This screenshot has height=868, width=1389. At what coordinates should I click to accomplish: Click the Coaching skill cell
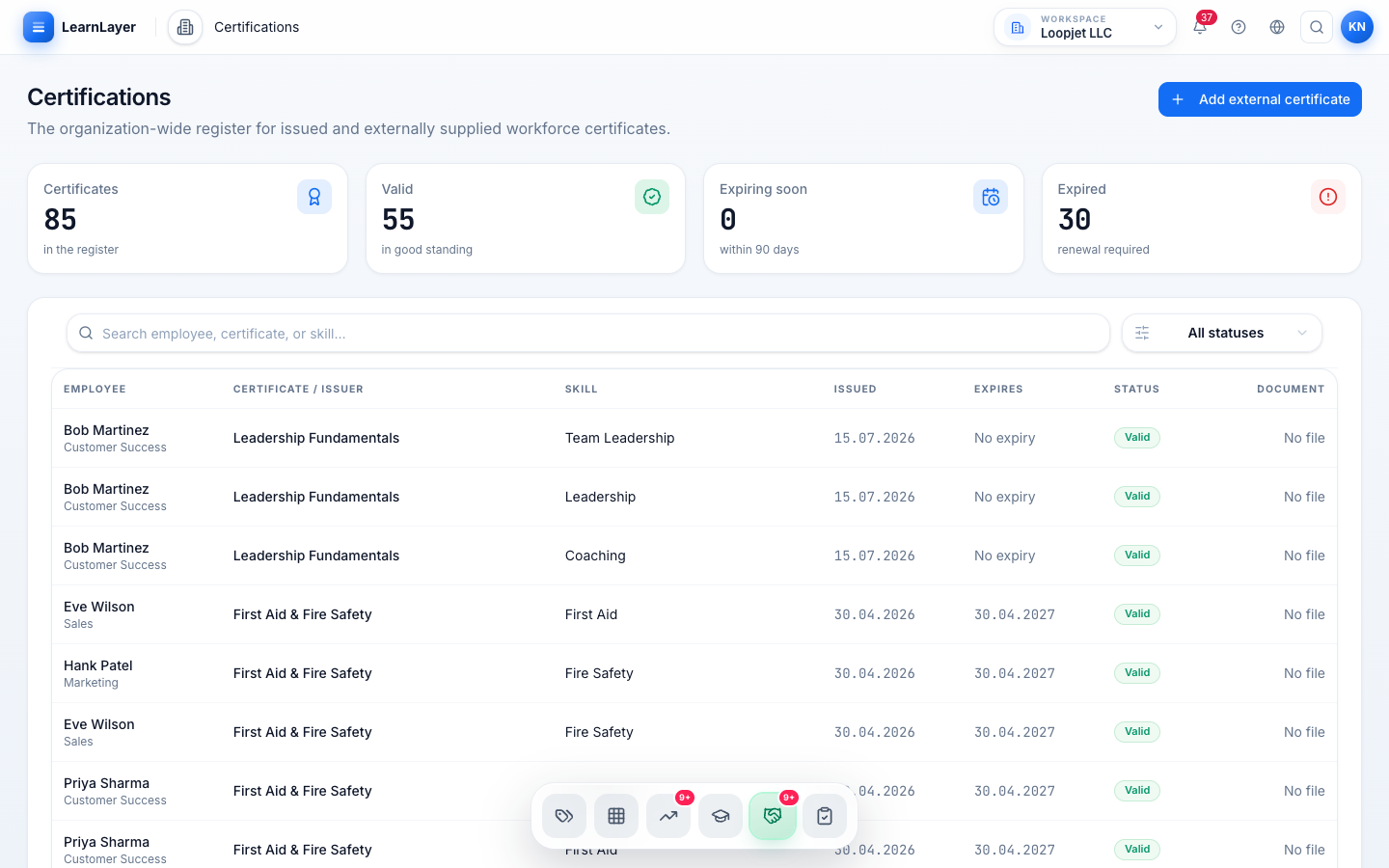[595, 556]
